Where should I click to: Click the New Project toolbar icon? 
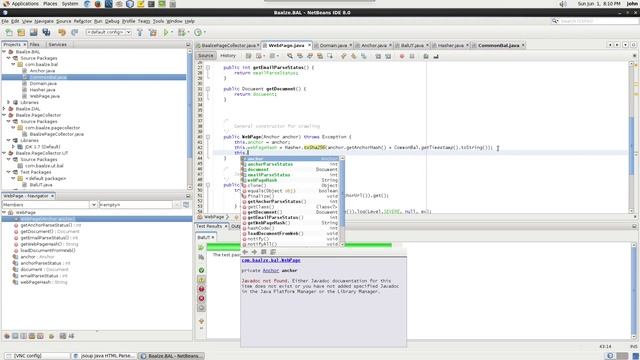point(21,32)
